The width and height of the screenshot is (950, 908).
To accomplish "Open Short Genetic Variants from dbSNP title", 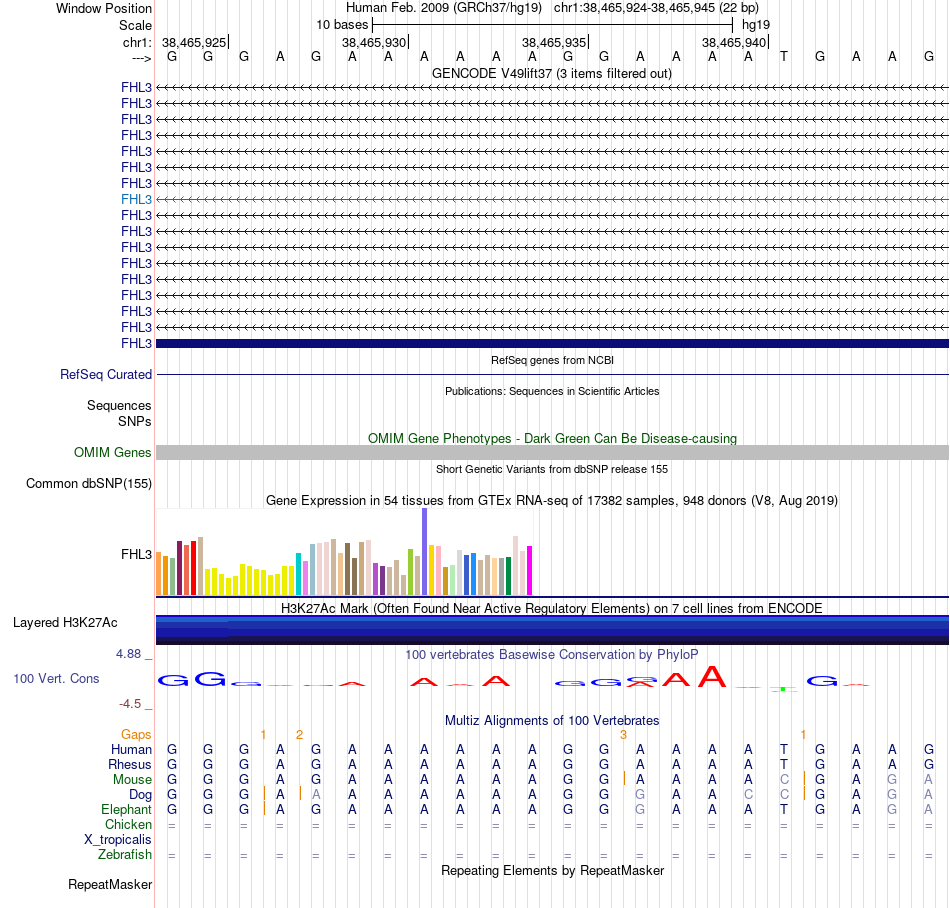I will [x=552, y=469].
